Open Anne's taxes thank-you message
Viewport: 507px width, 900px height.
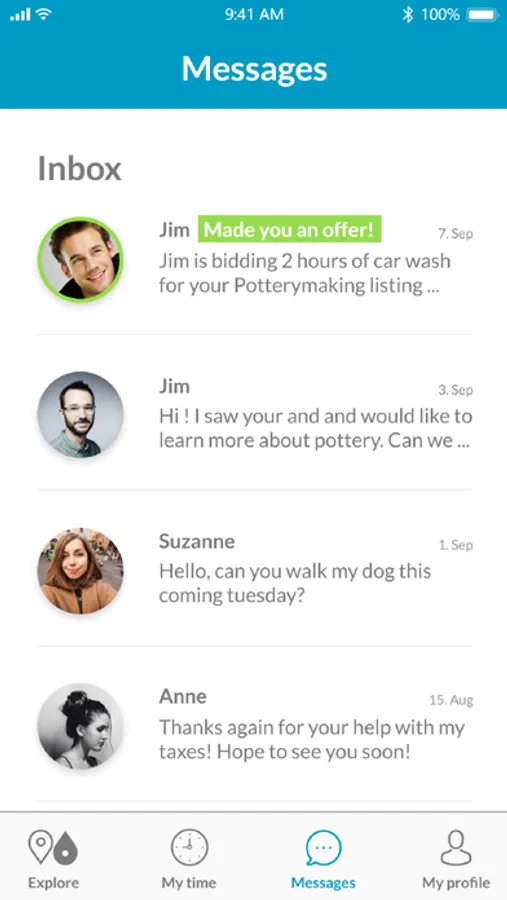point(254,726)
